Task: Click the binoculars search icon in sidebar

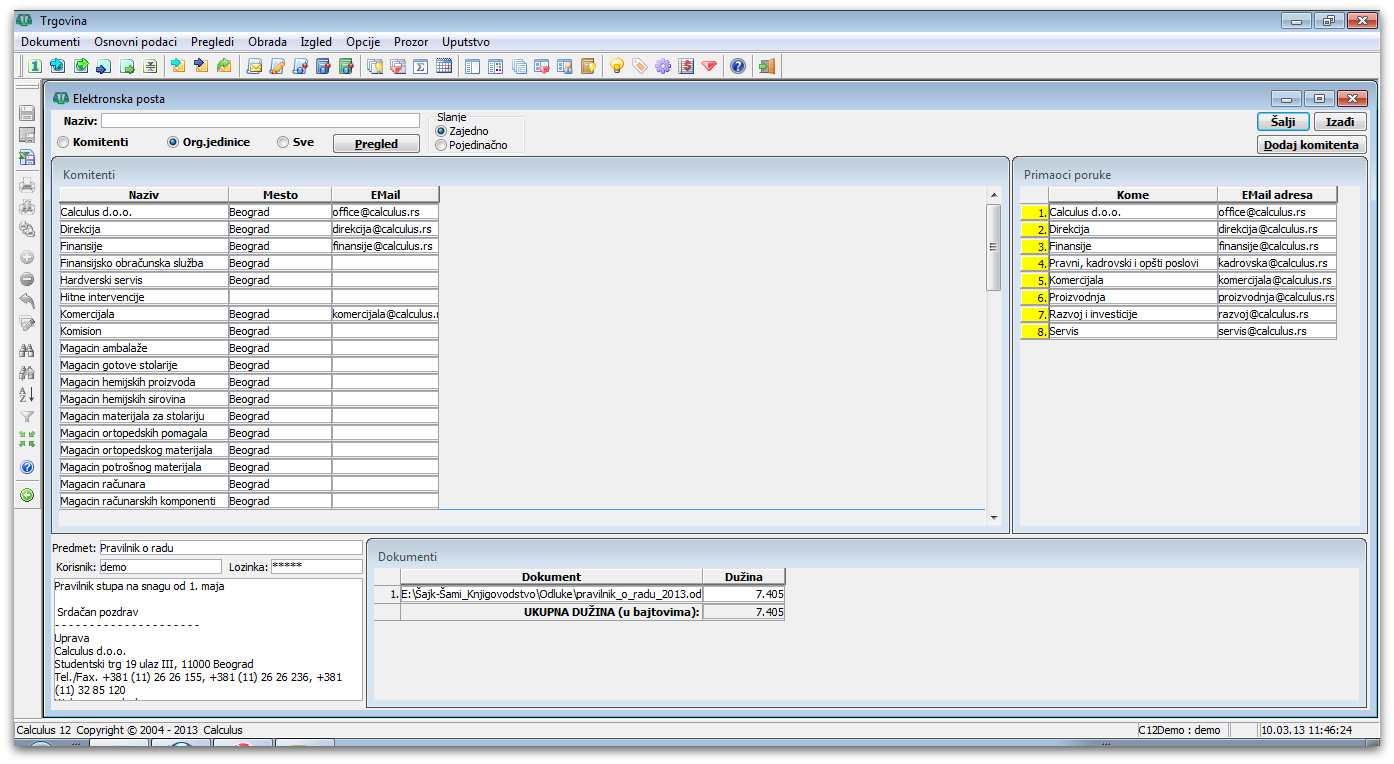Action: [x=27, y=351]
